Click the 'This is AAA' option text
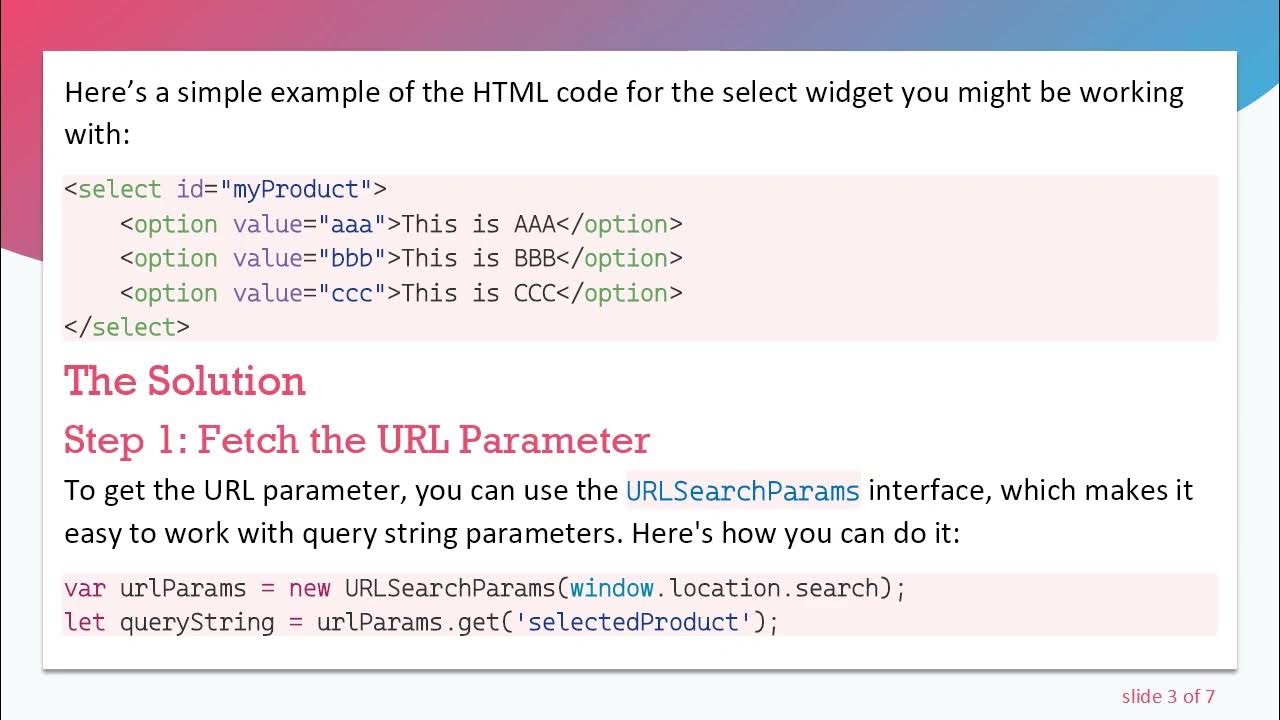1280x720 pixels. point(478,224)
